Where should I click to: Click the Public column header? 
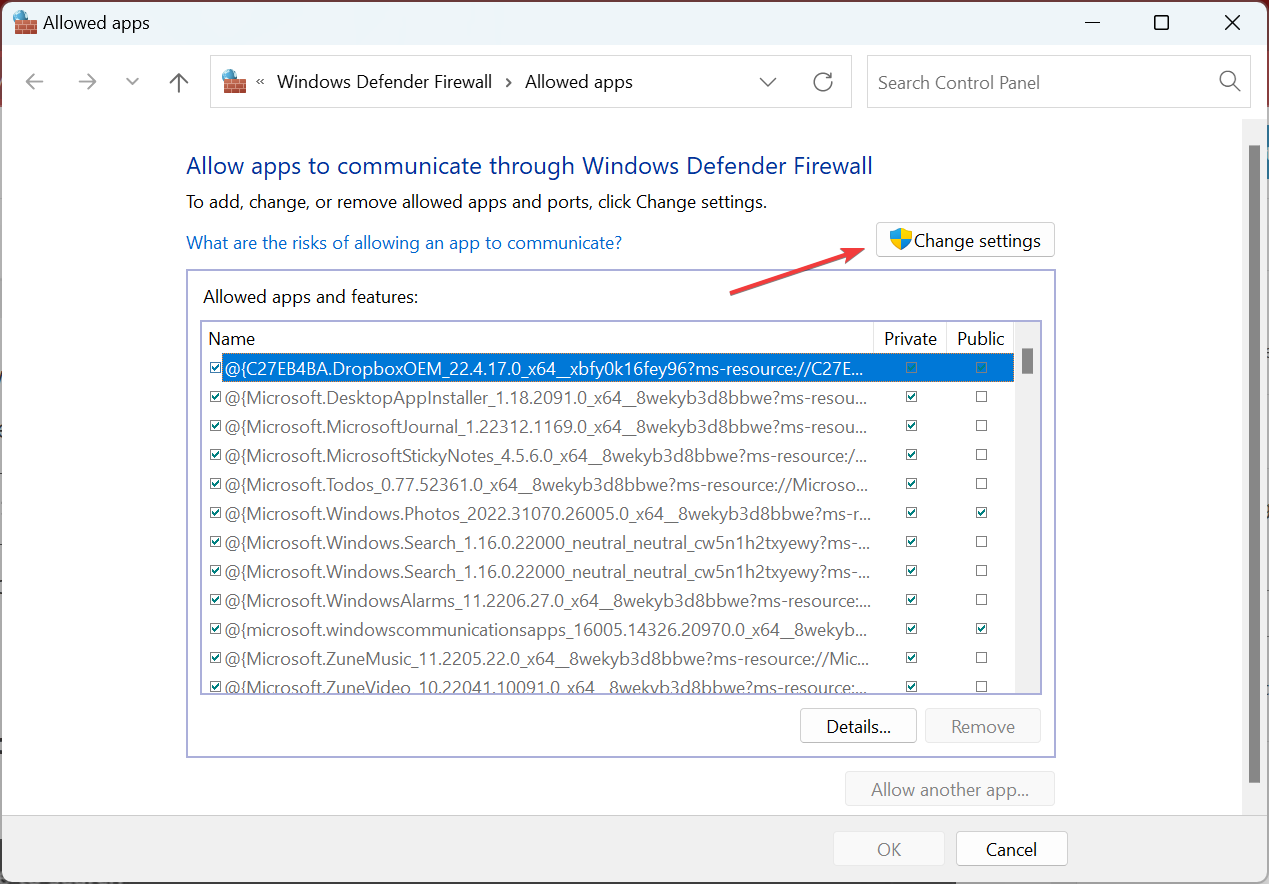pos(980,338)
